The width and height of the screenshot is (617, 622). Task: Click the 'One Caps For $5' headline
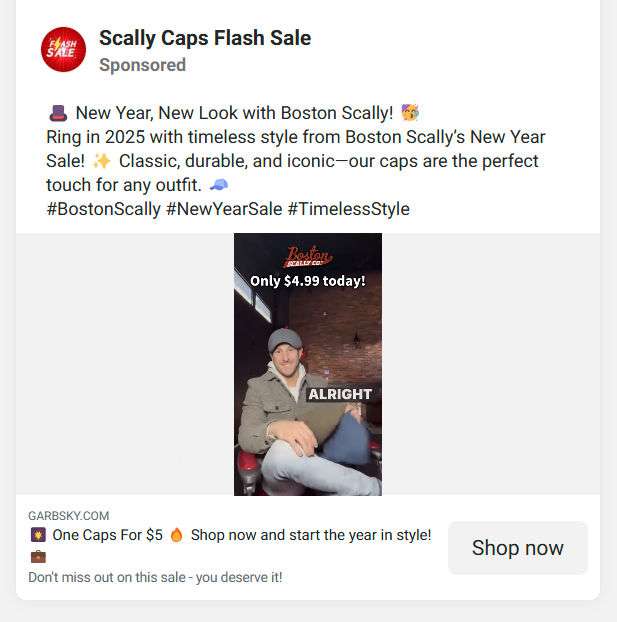(107, 535)
